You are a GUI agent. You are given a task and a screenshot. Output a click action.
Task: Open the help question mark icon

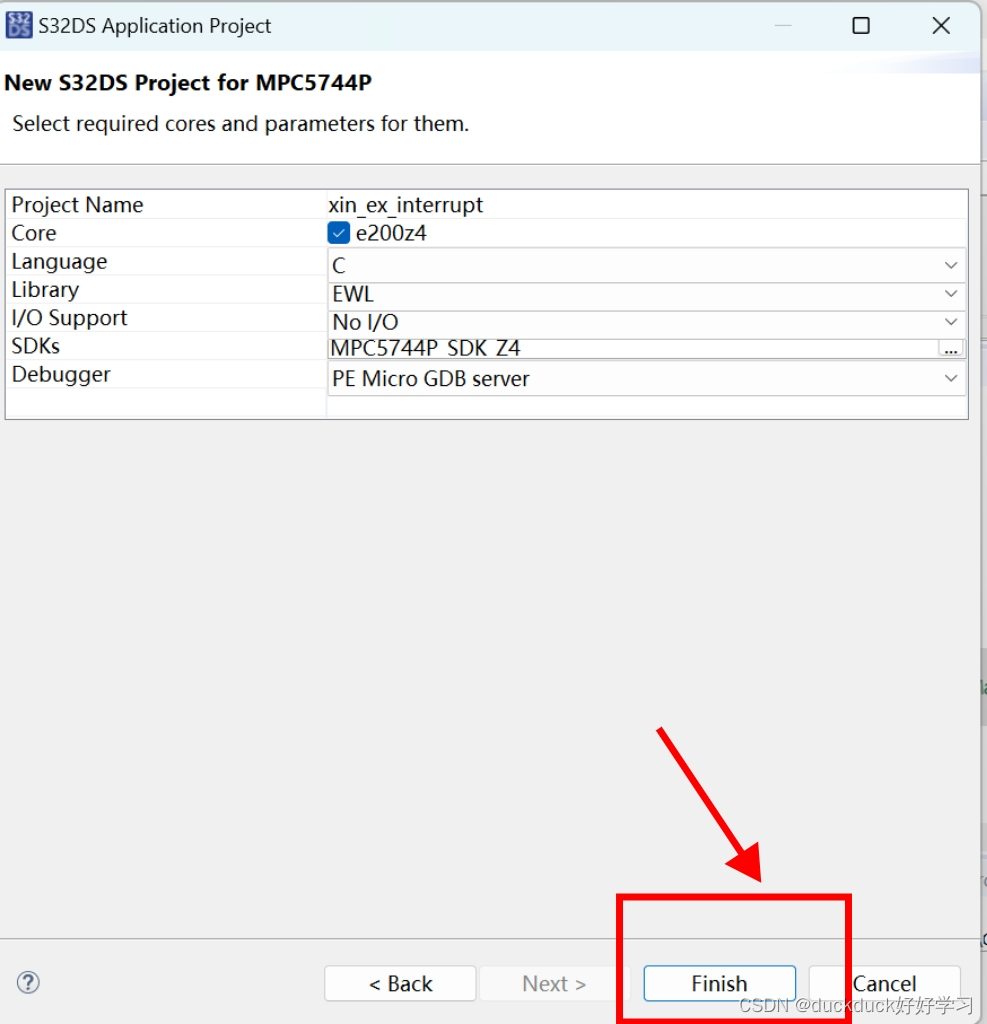pos(28,982)
